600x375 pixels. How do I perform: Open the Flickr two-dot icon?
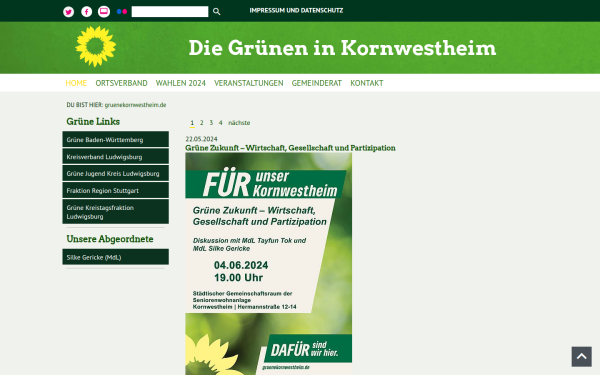122,12
